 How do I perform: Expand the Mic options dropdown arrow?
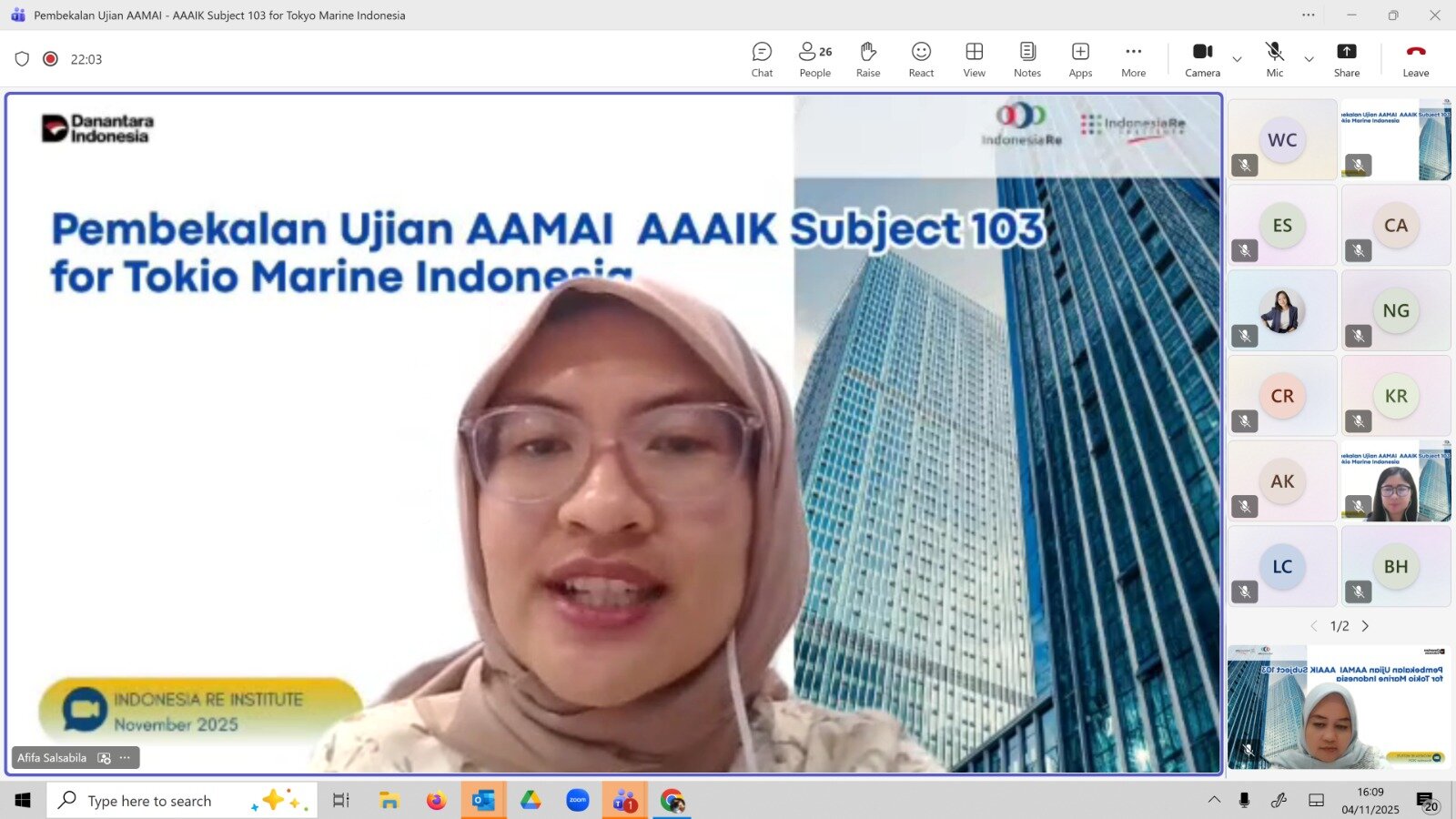pos(1309,60)
